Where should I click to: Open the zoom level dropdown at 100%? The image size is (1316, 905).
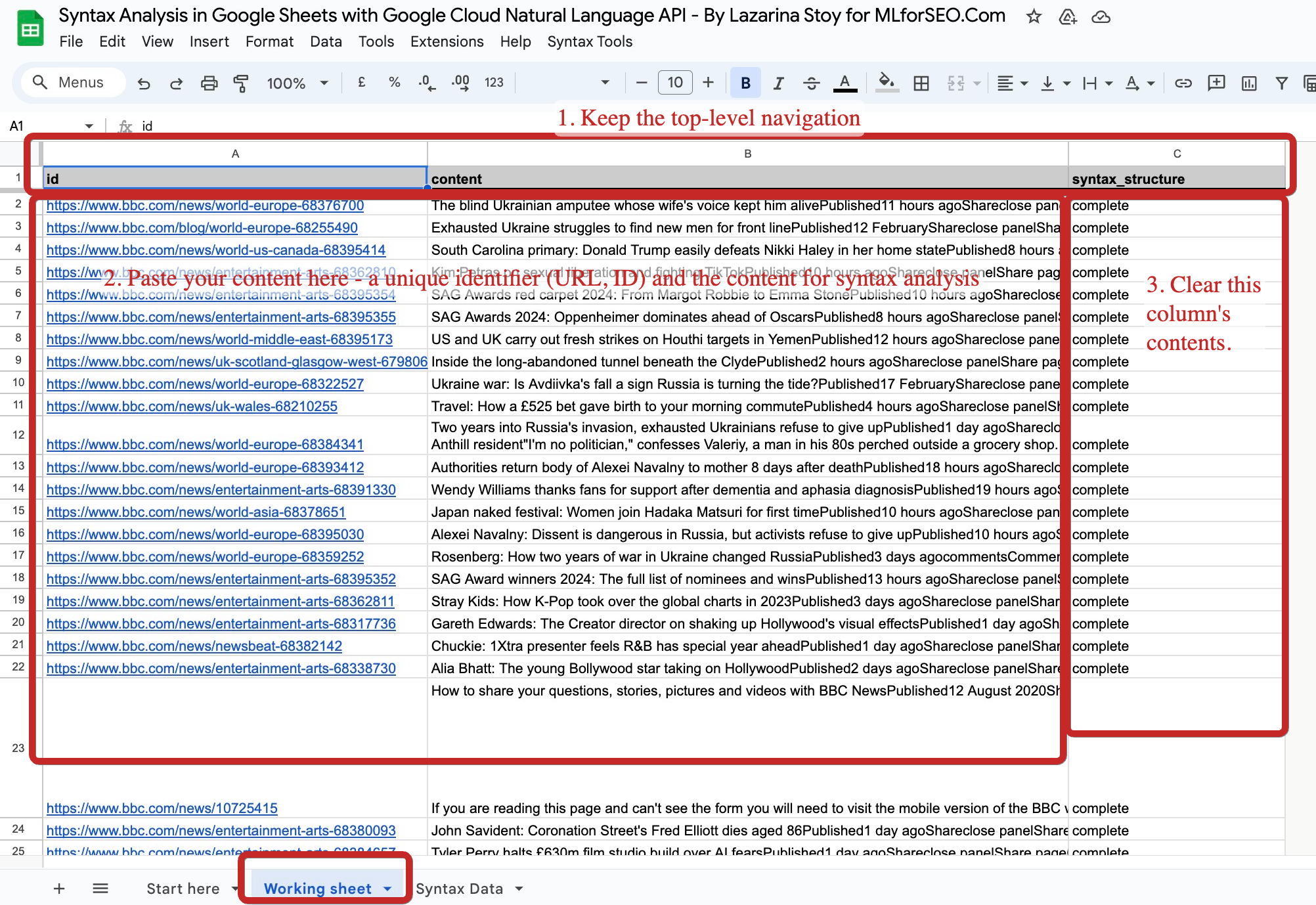[297, 83]
